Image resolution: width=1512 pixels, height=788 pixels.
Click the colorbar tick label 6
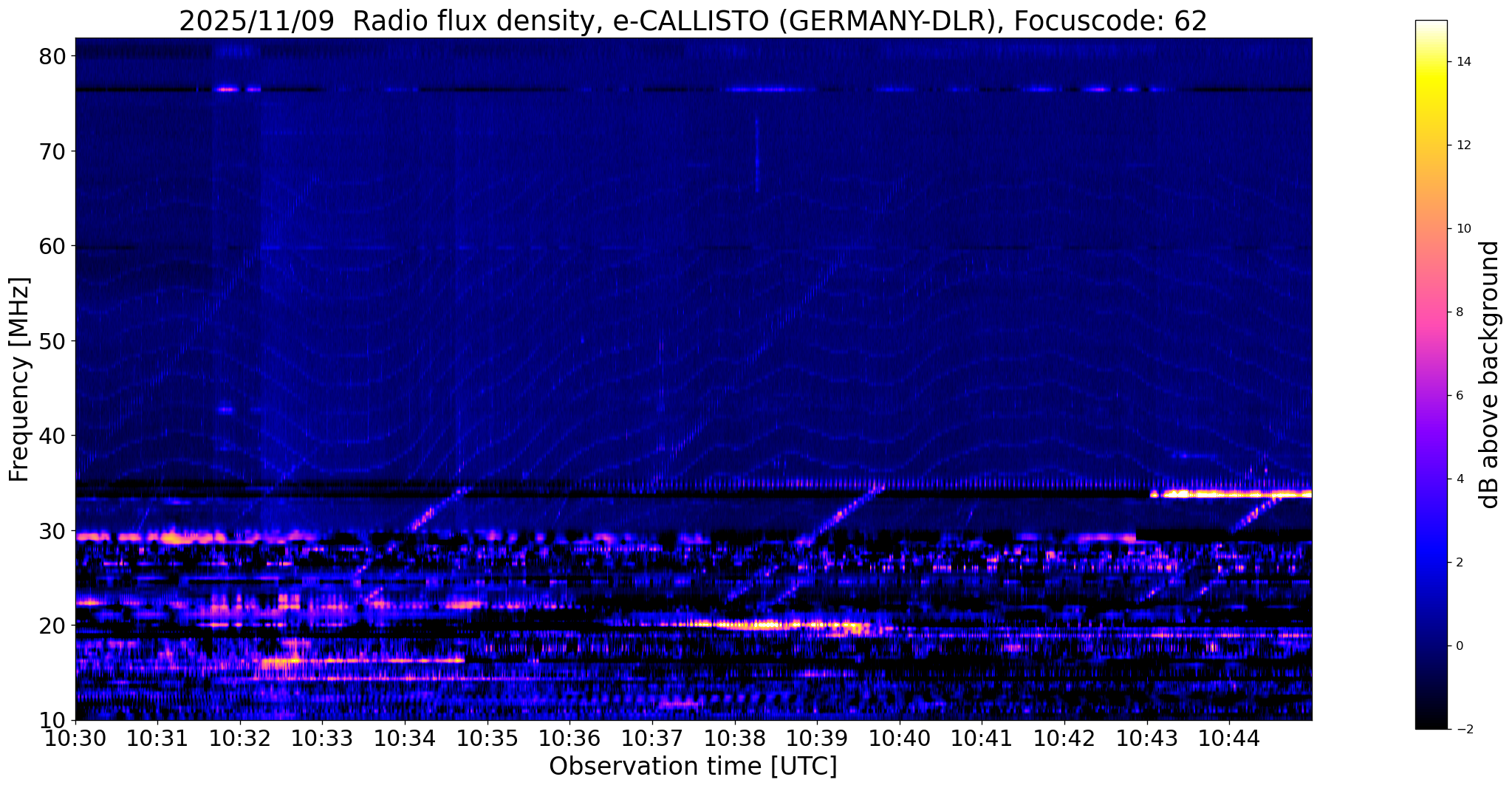(x=1458, y=396)
